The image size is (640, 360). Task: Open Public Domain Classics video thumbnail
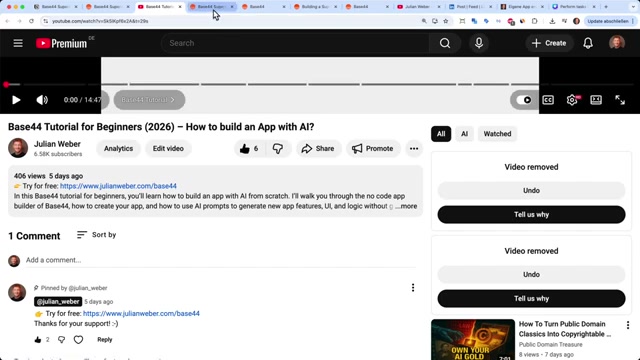tap(473, 340)
